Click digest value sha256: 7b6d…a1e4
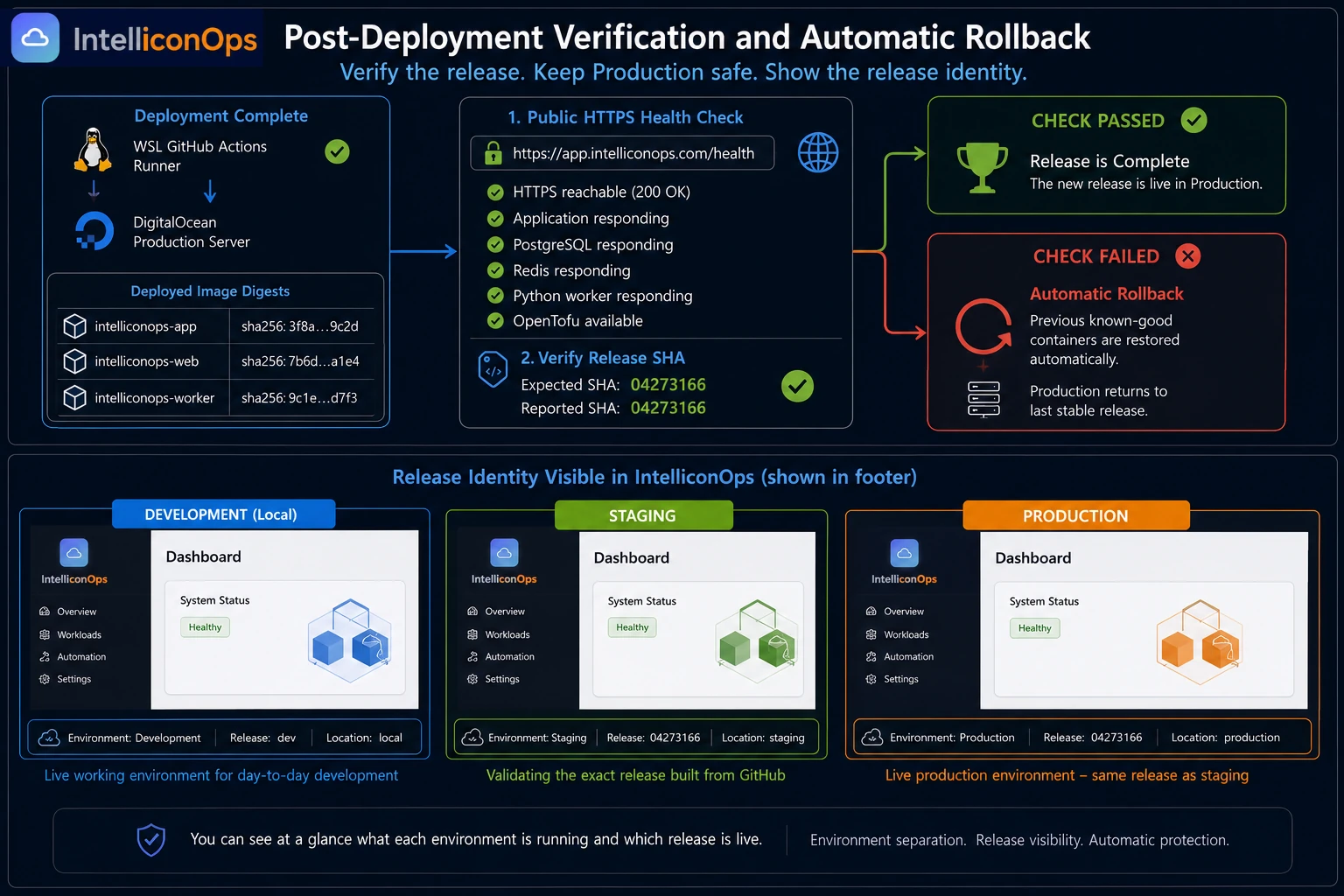 300,361
